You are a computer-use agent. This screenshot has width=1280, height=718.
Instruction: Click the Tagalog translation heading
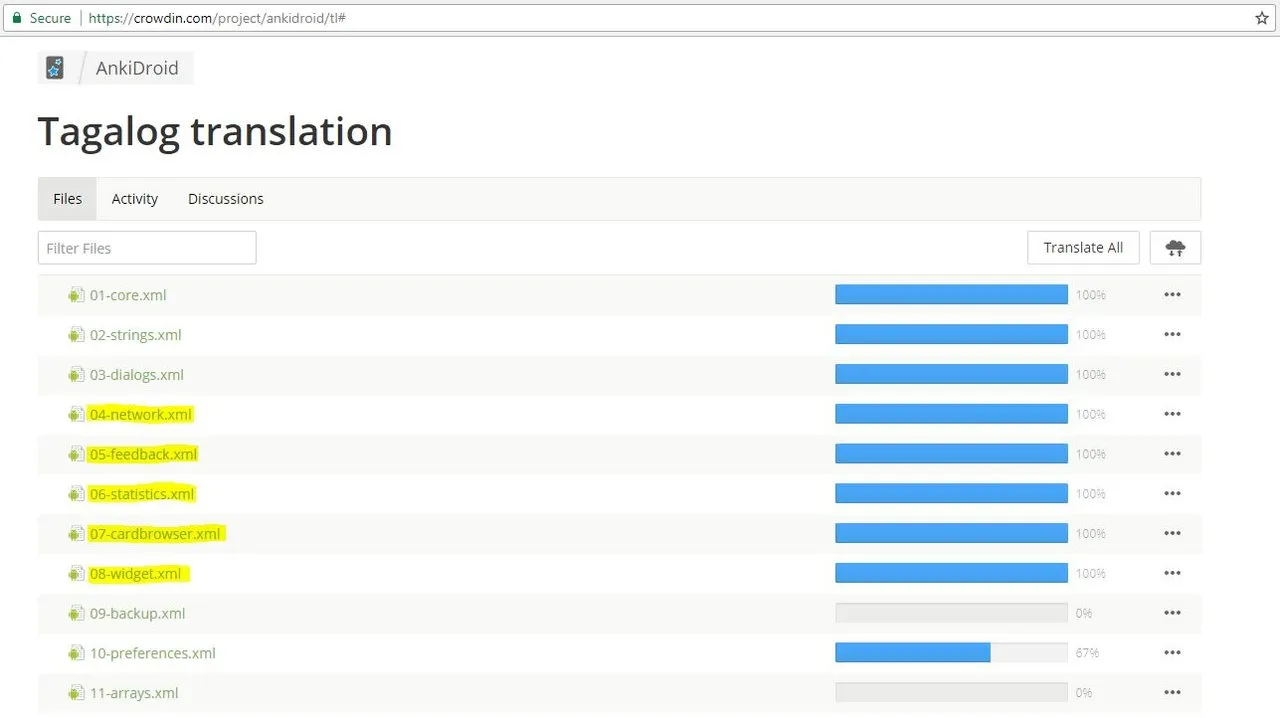215,132
